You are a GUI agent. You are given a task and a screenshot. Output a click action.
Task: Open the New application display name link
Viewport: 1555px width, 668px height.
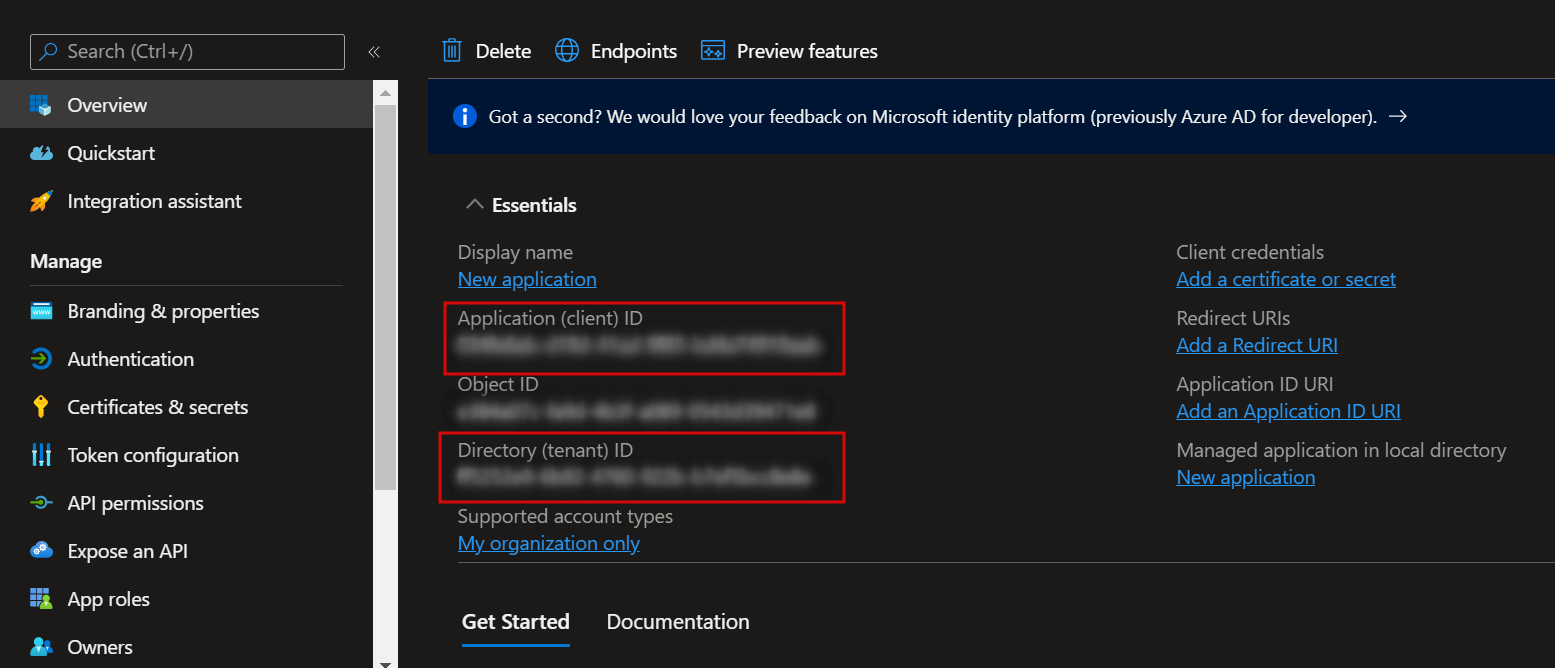[527, 279]
